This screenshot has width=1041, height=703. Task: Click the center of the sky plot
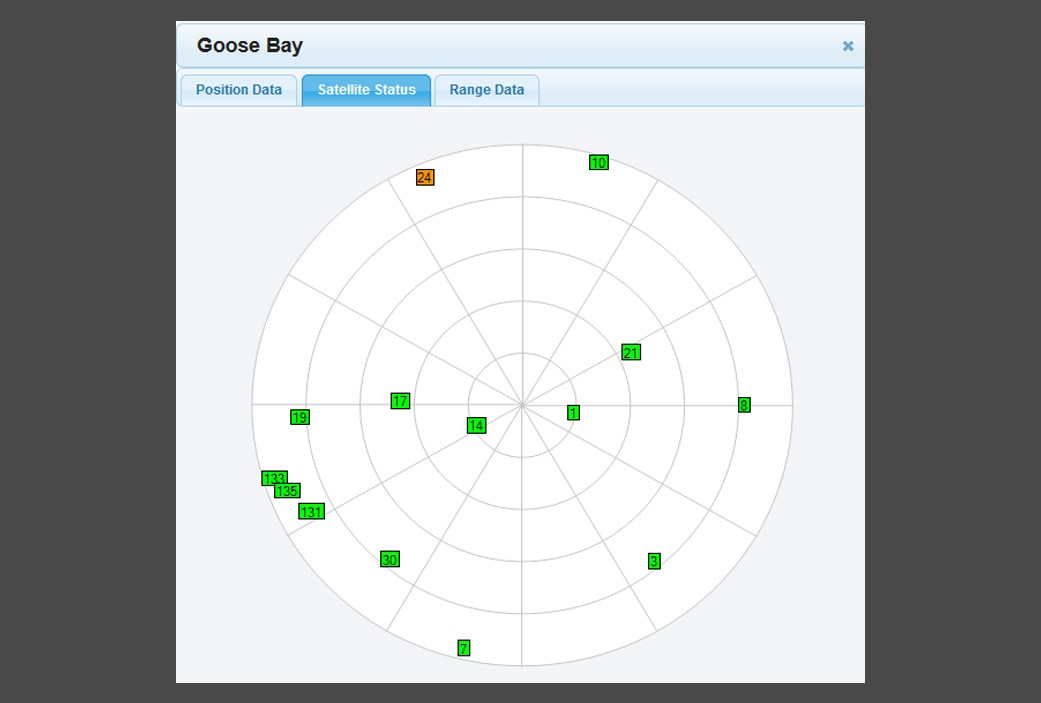pos(522,405)
